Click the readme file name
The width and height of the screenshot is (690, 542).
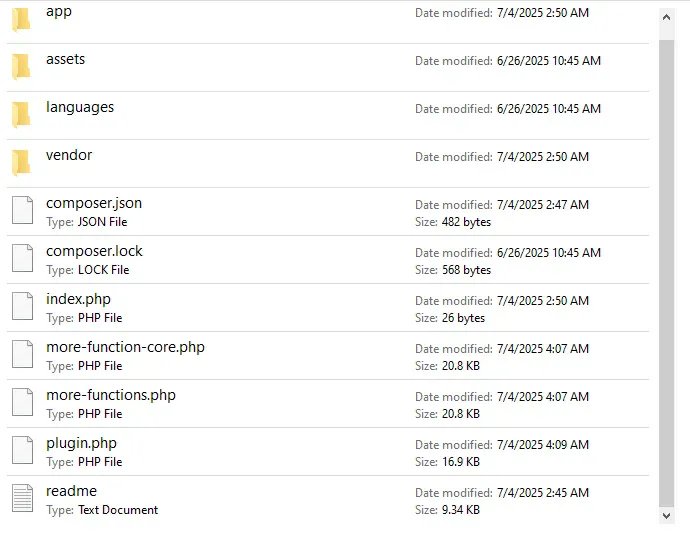71,491
